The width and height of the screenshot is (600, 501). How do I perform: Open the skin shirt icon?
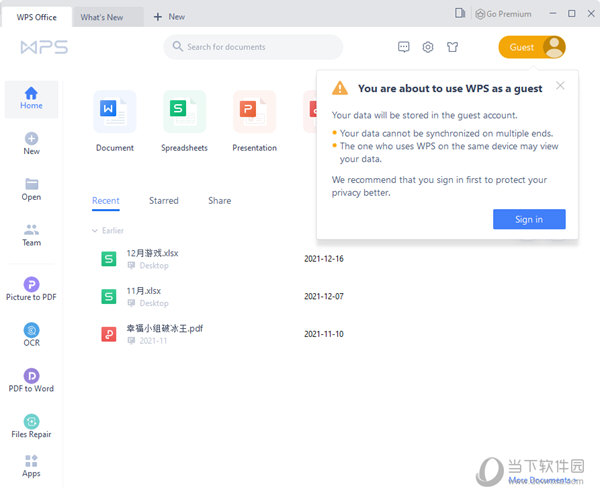click(x=452, y=47)
